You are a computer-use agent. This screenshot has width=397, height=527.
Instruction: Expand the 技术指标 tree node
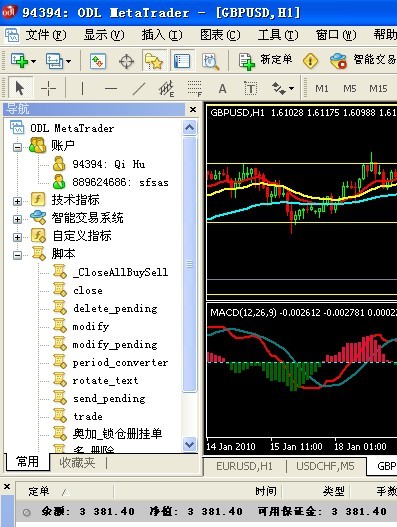[17, 201]
